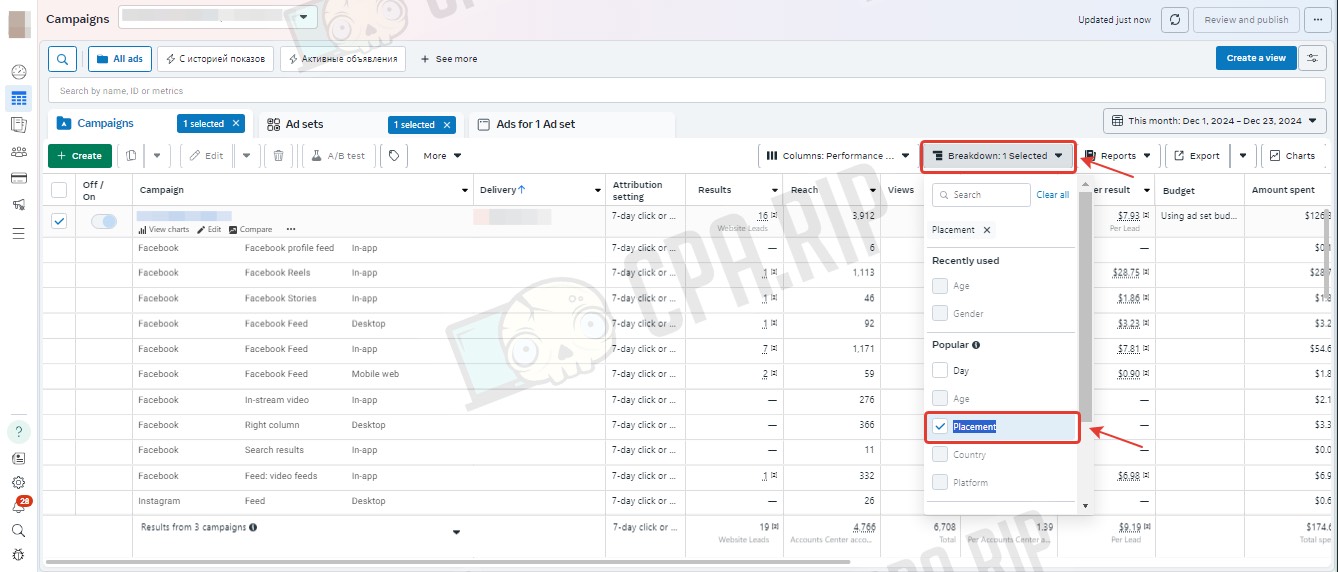1338x572 pixels.
Task: Open the Campaign column header dropdown arrow
Action: tap(463, 190)
